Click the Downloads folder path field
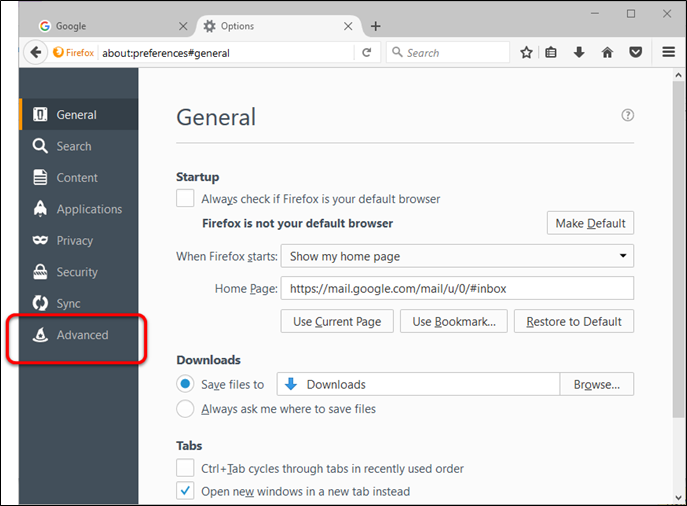 [x=418, y=384]
